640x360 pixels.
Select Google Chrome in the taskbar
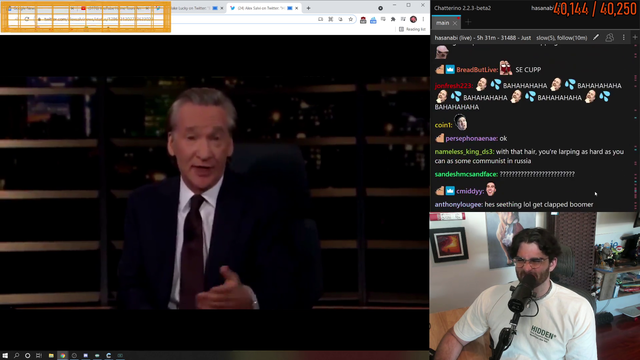62,356
